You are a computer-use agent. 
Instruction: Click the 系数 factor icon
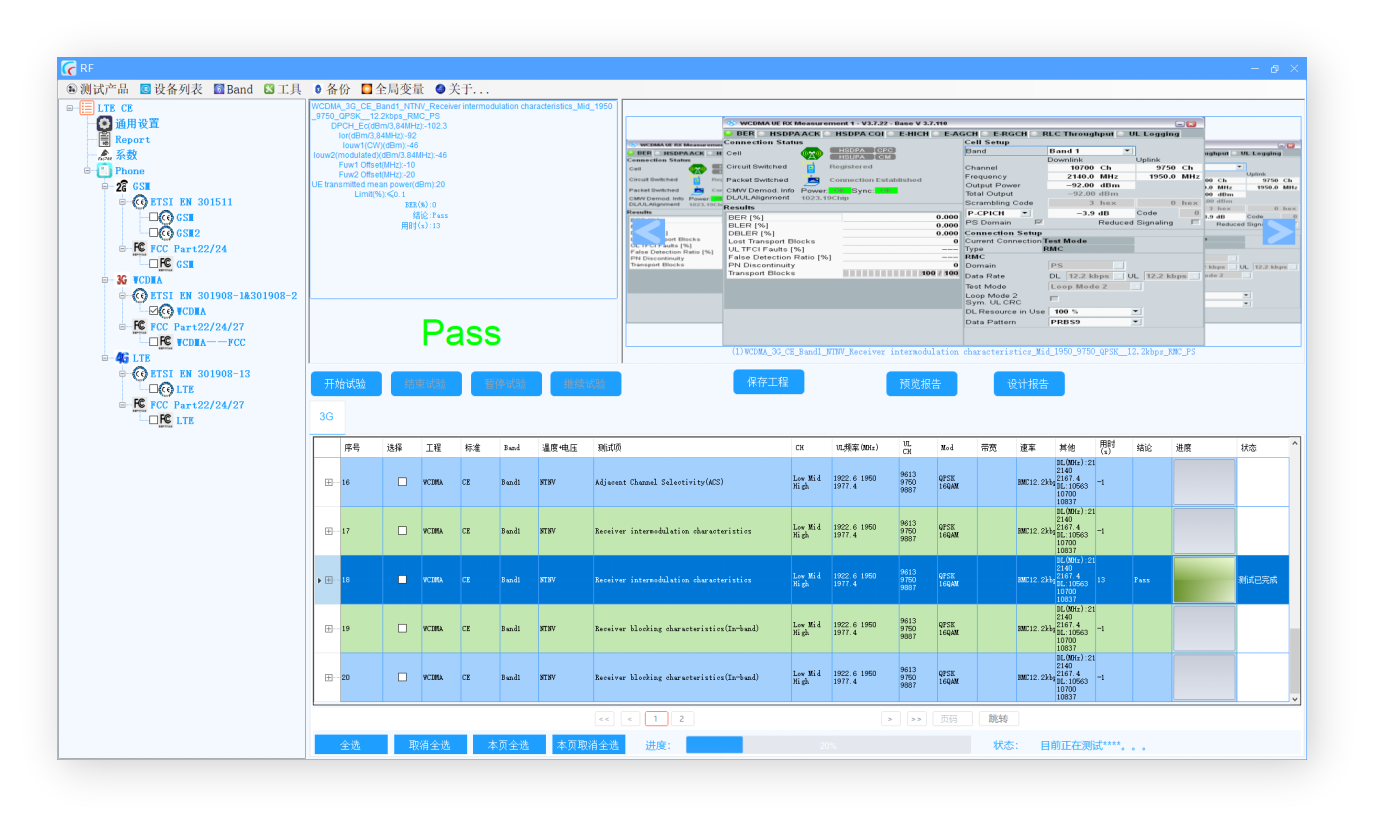click(x=104, y=155)
